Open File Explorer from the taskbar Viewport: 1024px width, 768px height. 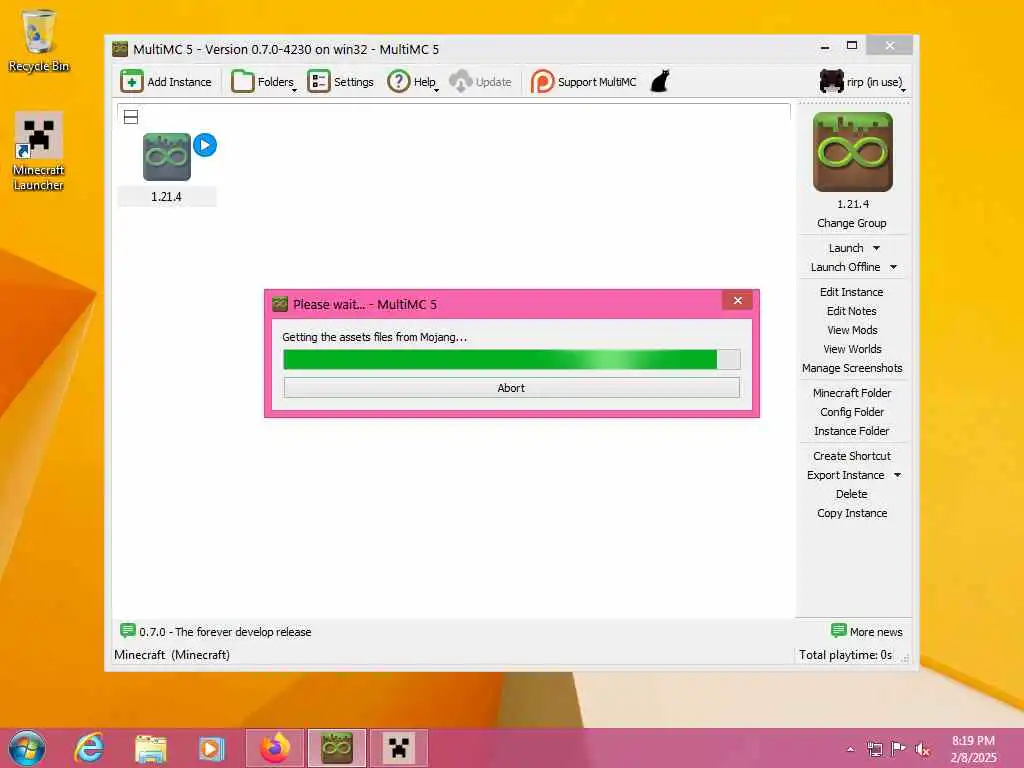[150, 748]
